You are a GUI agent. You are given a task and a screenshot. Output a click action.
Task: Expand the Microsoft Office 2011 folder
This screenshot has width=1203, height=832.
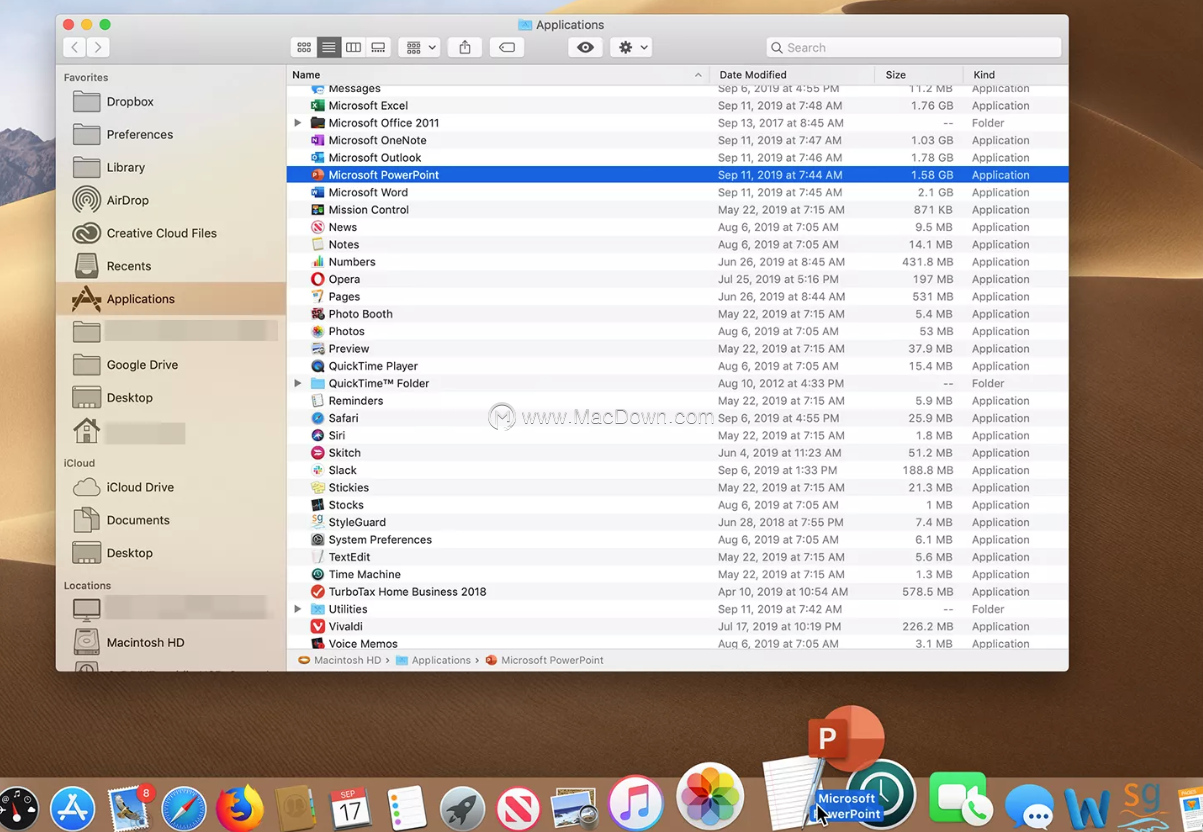297,123
